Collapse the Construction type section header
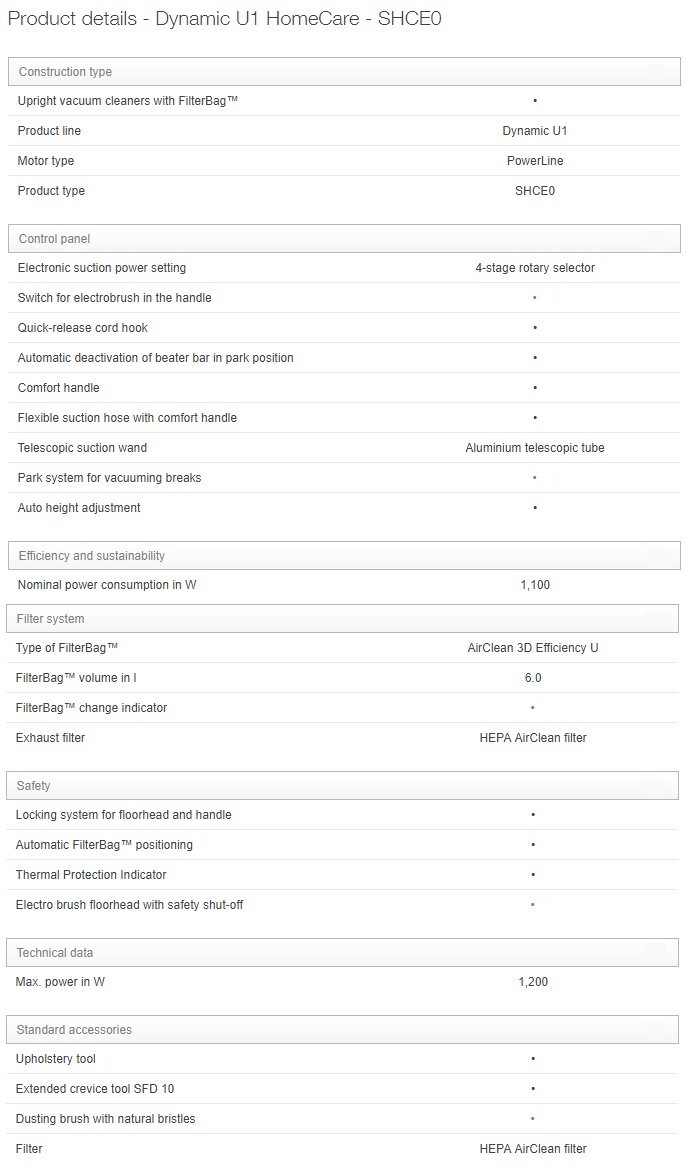687x1173 pixels. click(x=344, y=72)
